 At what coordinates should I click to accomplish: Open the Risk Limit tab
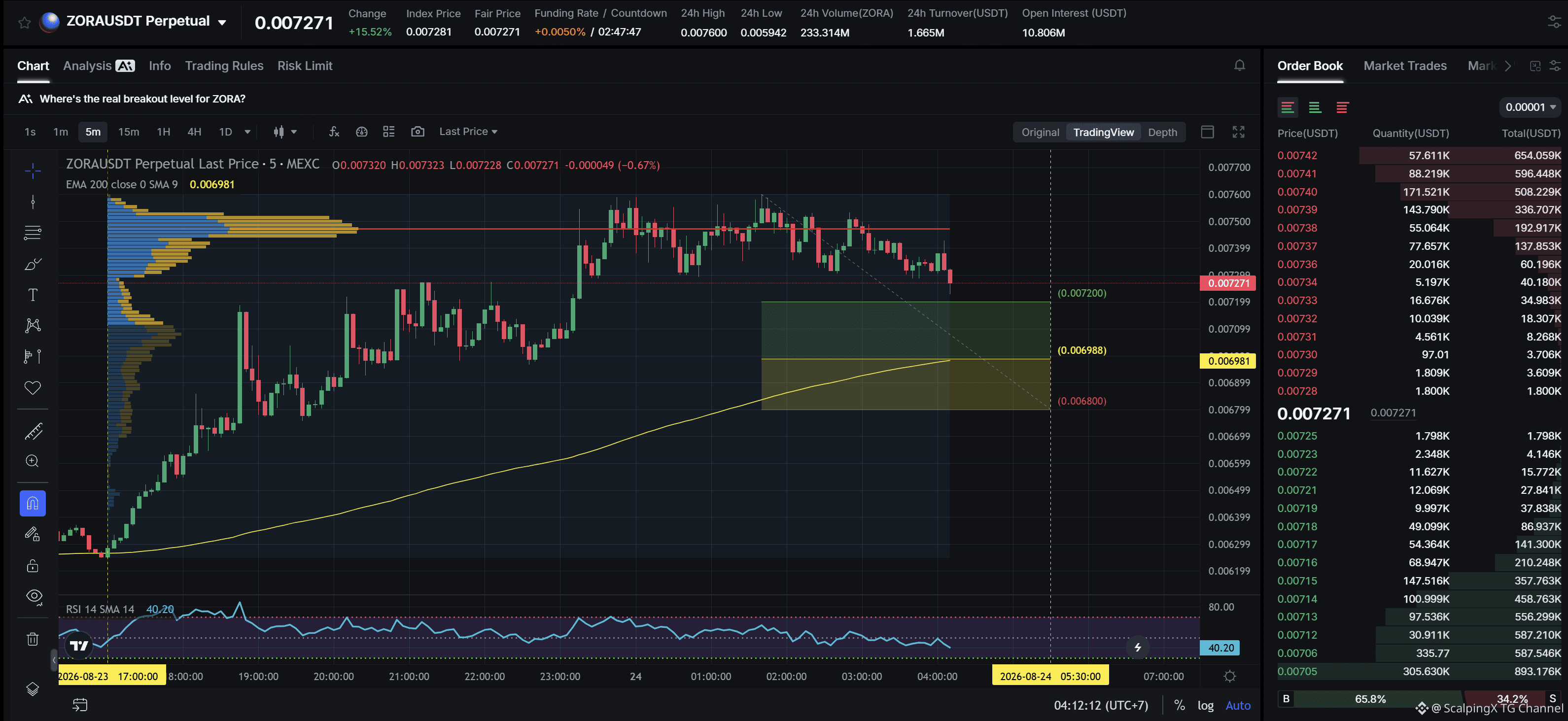click(304, 66)
